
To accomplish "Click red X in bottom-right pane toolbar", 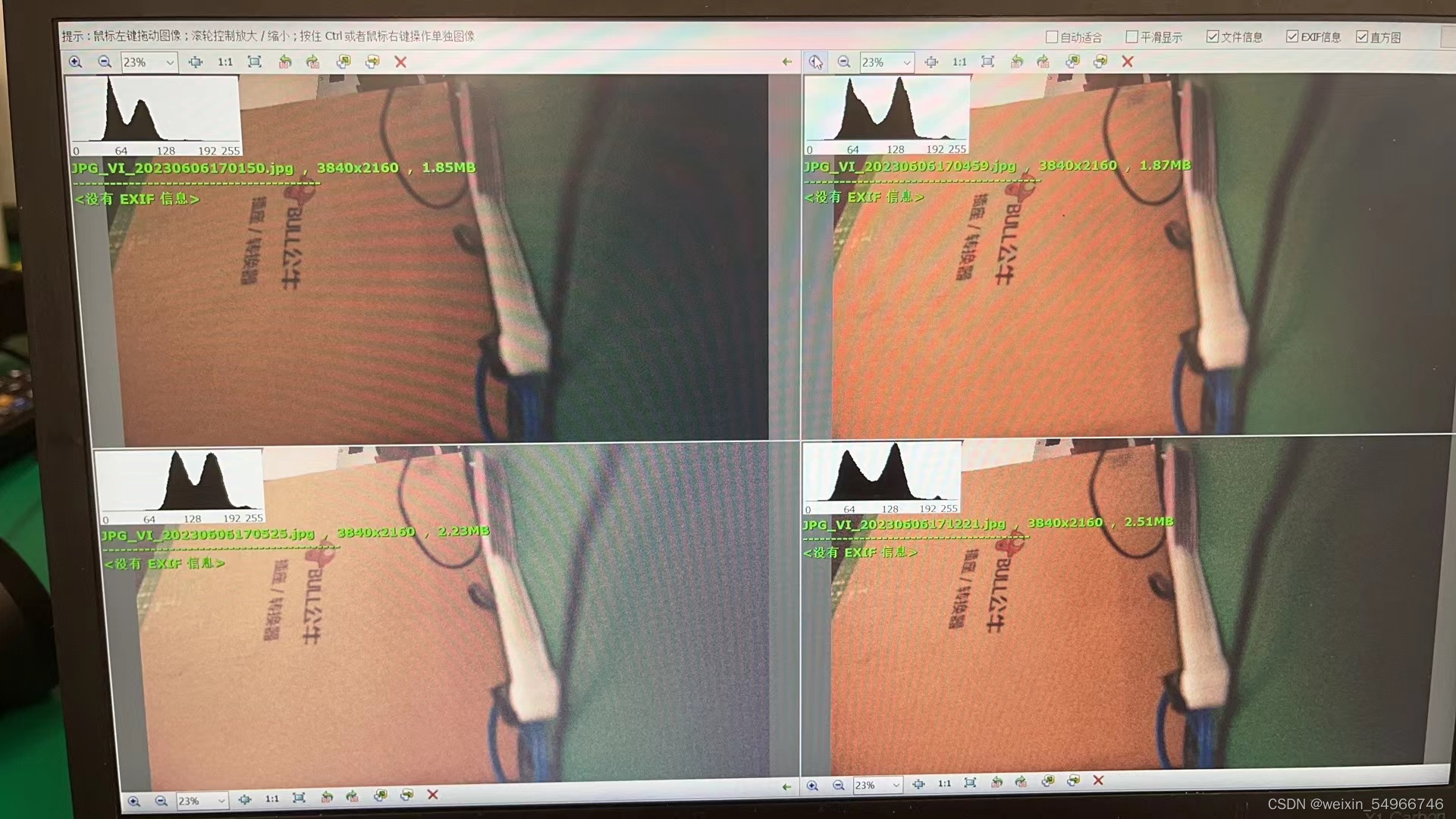I will 1098,780.
